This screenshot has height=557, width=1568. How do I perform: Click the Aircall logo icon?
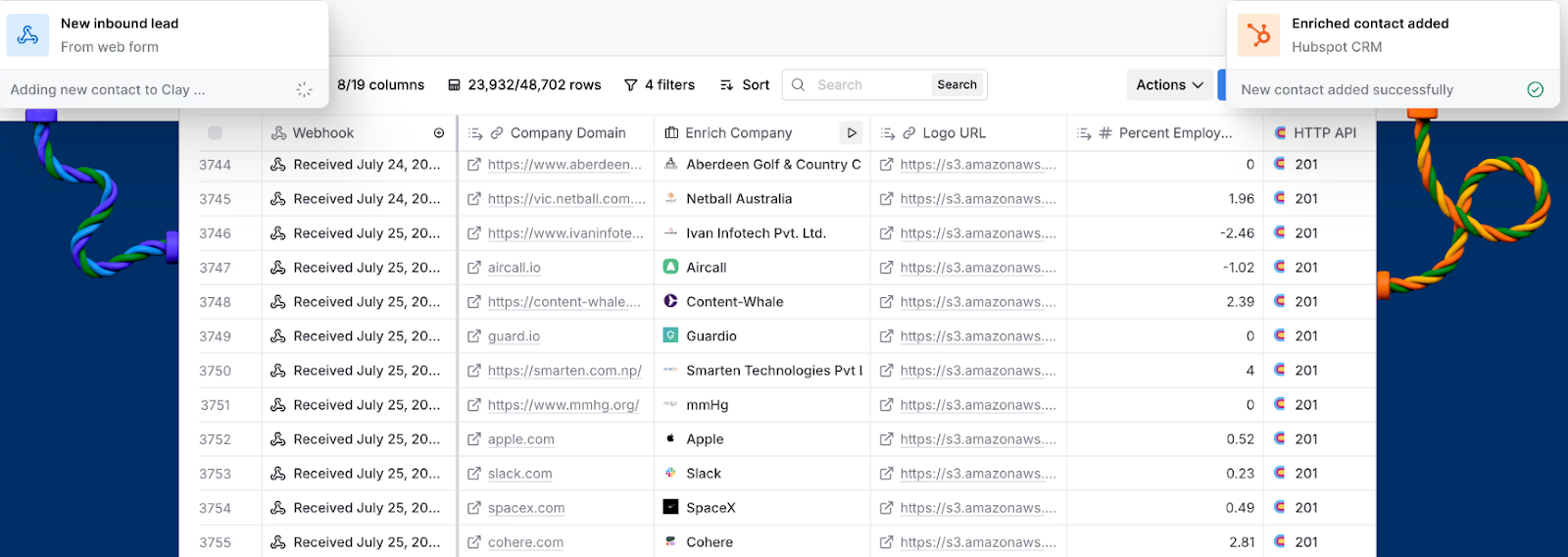[670, 267]
